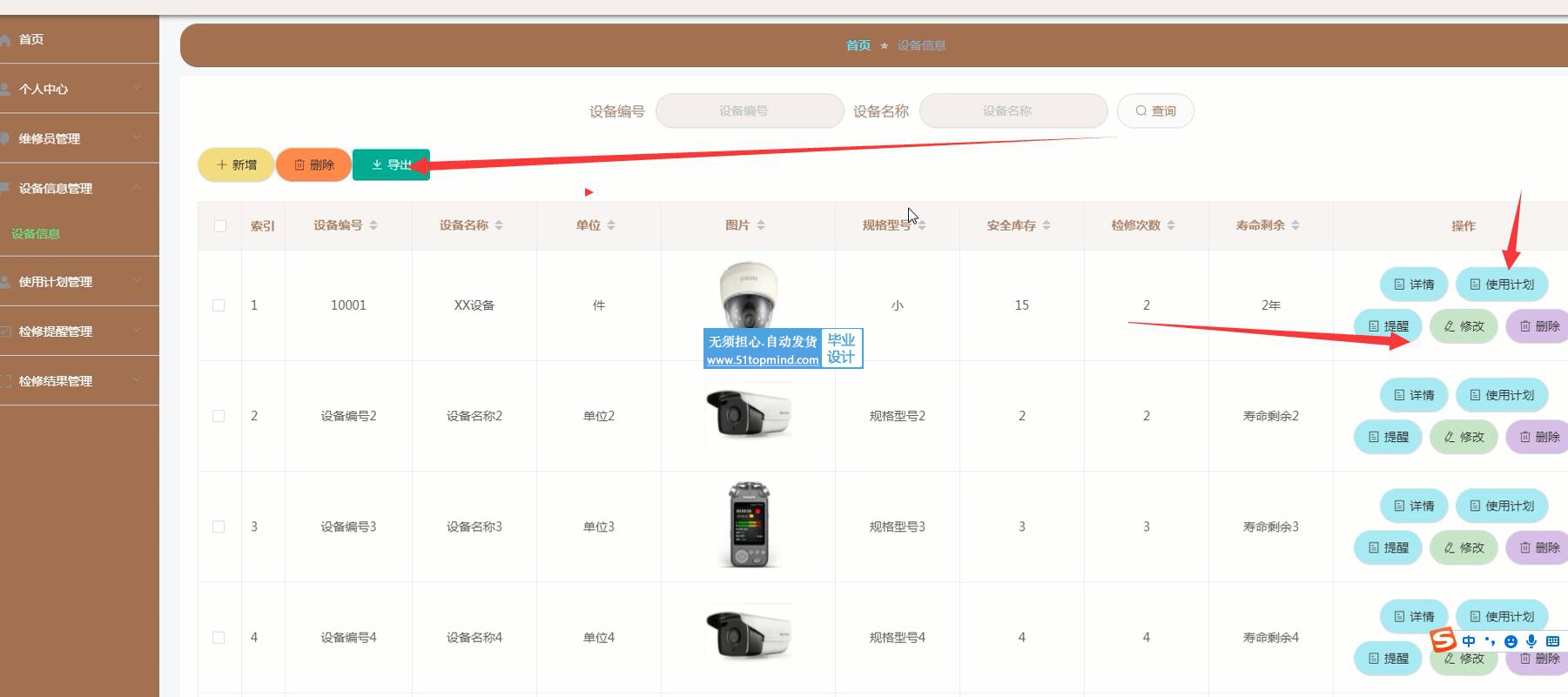Click the Sogou input method S icon
The image size is (1568, 697).
click(x=1444, y=640)
